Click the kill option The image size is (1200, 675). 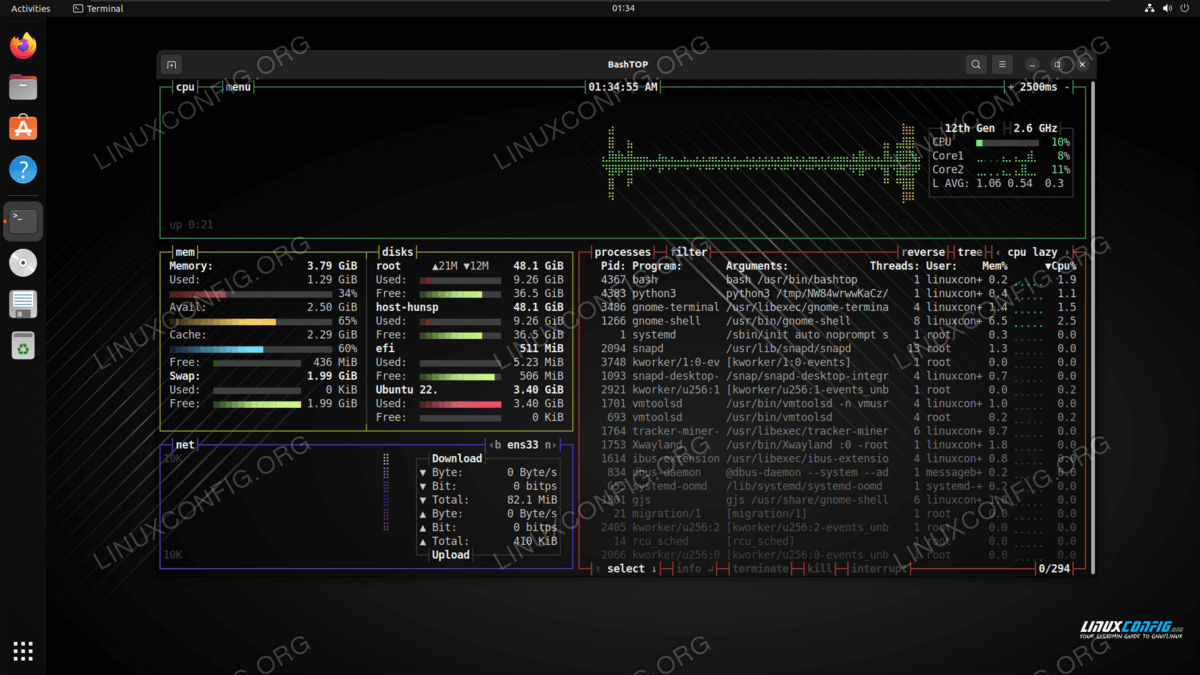point(820,569)
